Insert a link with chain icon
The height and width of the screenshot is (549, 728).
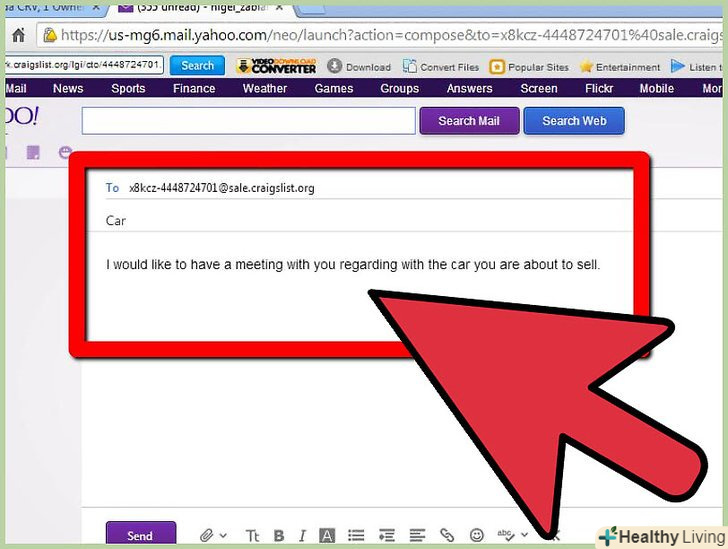[447, 536]
